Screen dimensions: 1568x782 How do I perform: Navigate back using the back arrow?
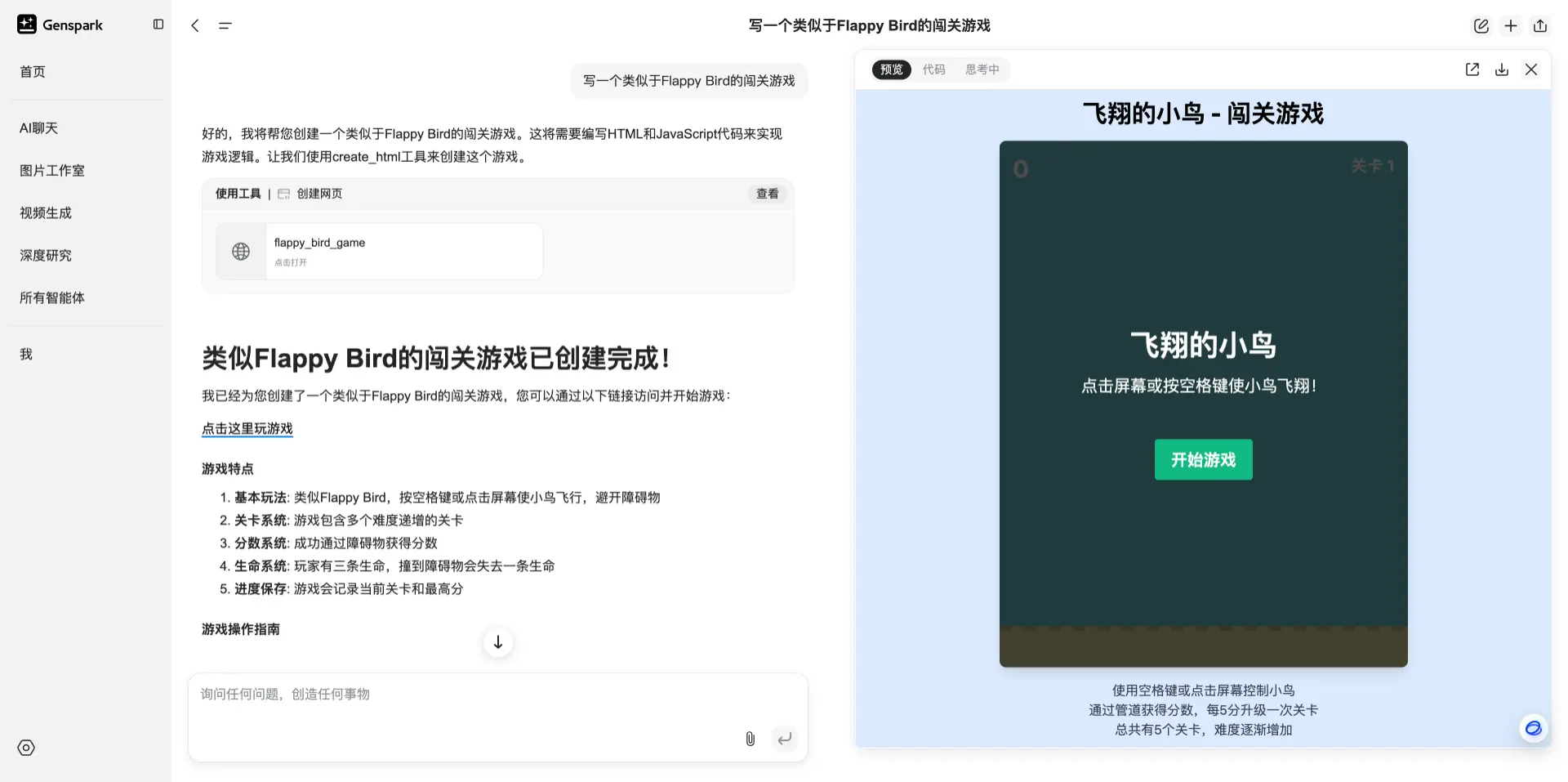(x=194, y=25)
